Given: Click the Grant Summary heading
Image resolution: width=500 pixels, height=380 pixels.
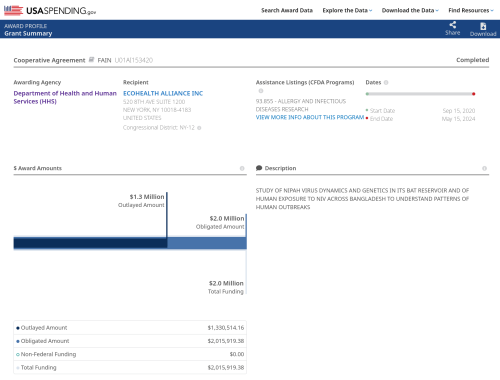Looking at the screenshot, I should point(28,33).
